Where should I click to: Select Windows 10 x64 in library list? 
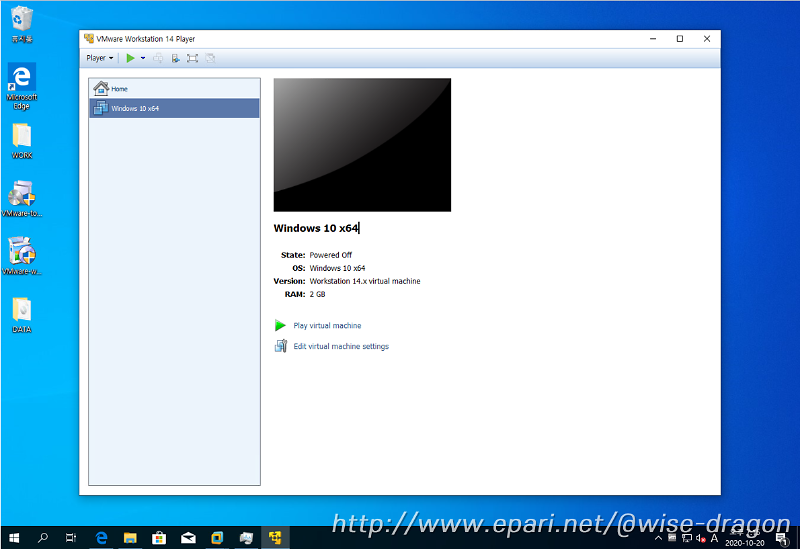click(x=174, y=108)
